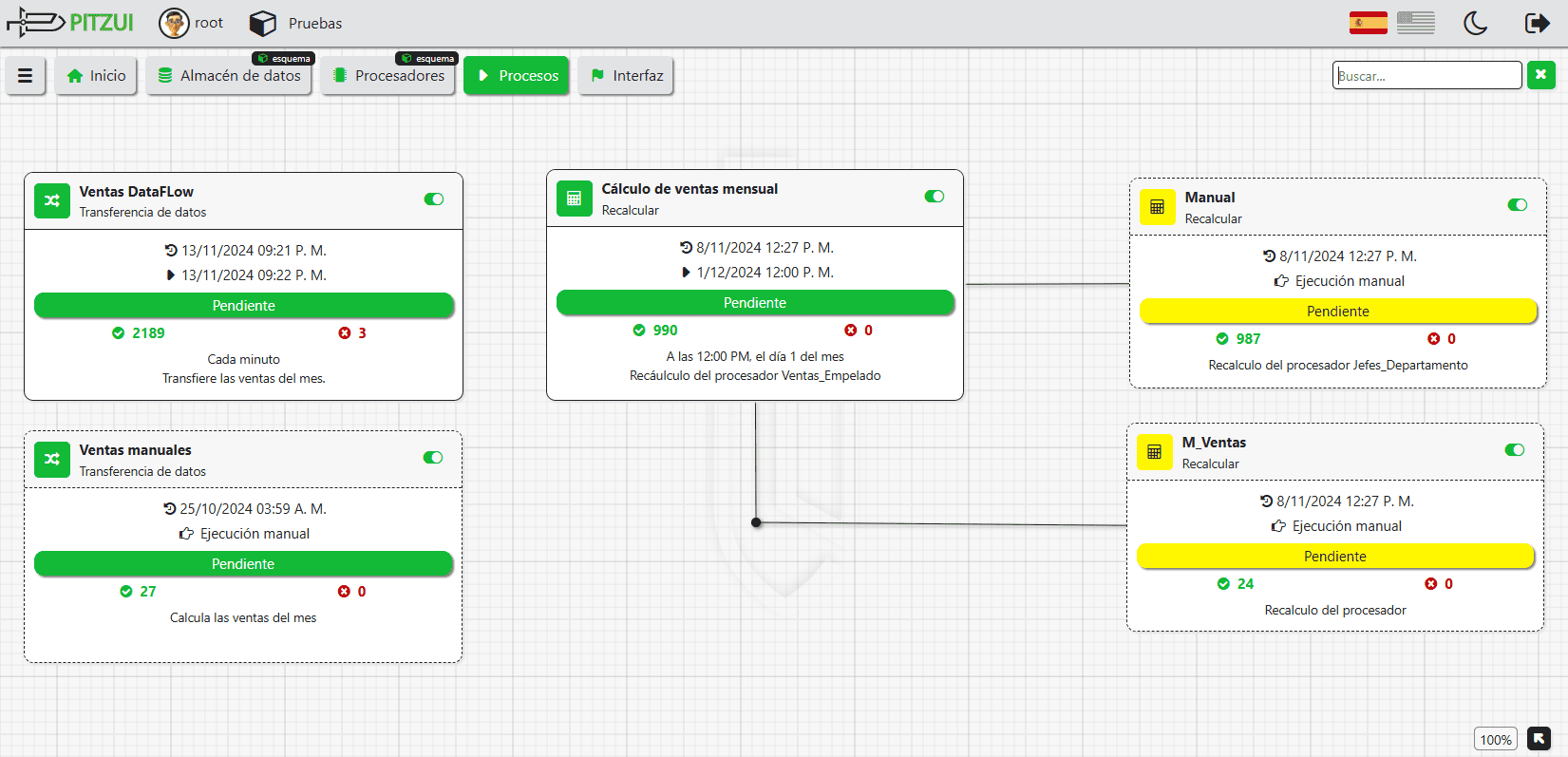Click the Cálculo de ventas mensual calculator icon
Image resolution: width=1568 pixels, height=757 pixels.
[x=574, y=199]
